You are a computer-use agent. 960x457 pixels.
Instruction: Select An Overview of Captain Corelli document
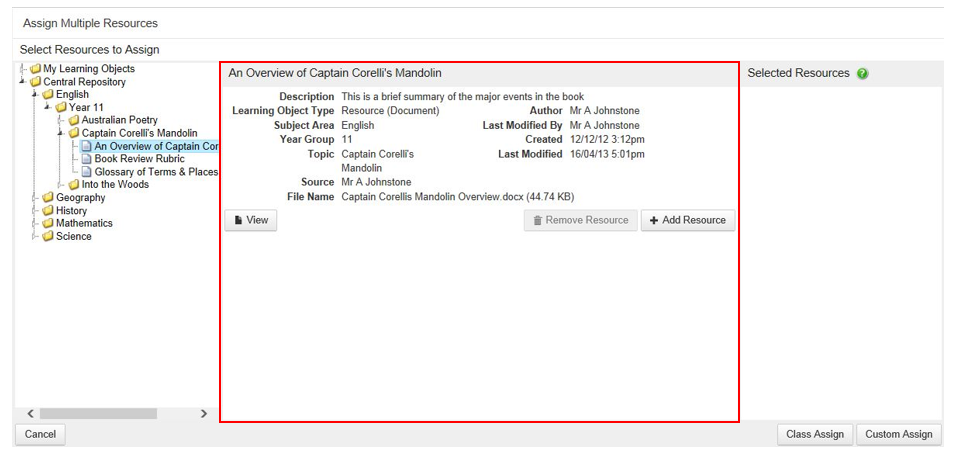click(x=155, y=146)
